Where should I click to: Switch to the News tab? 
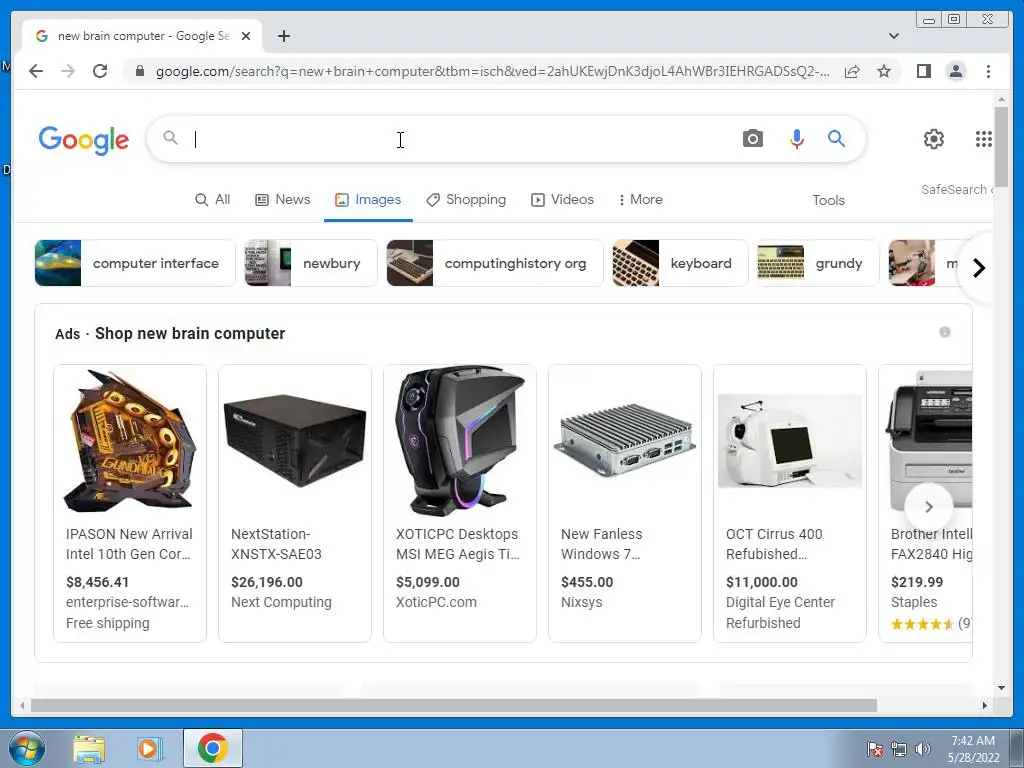pos(282,200)
